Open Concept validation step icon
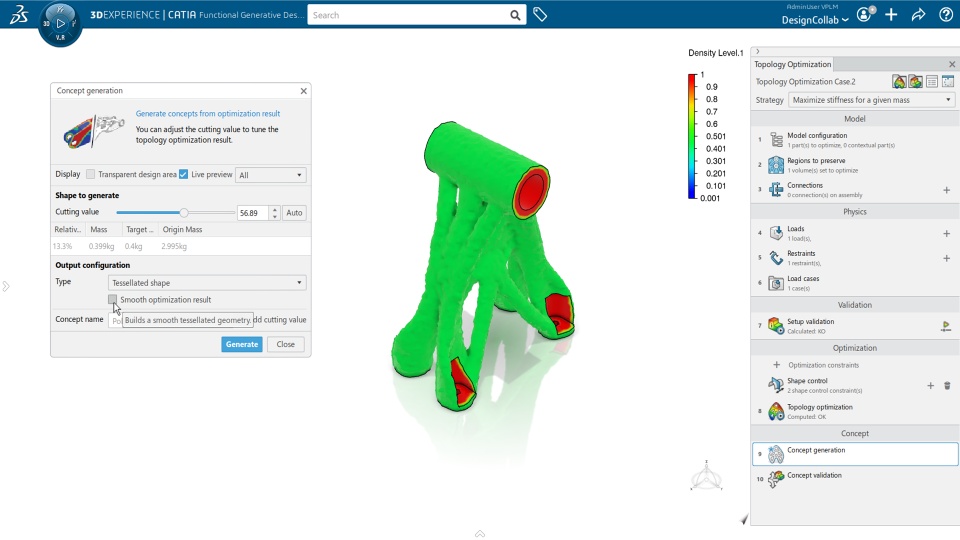Viewport: 960px width, 540px height. pos(776,479)
